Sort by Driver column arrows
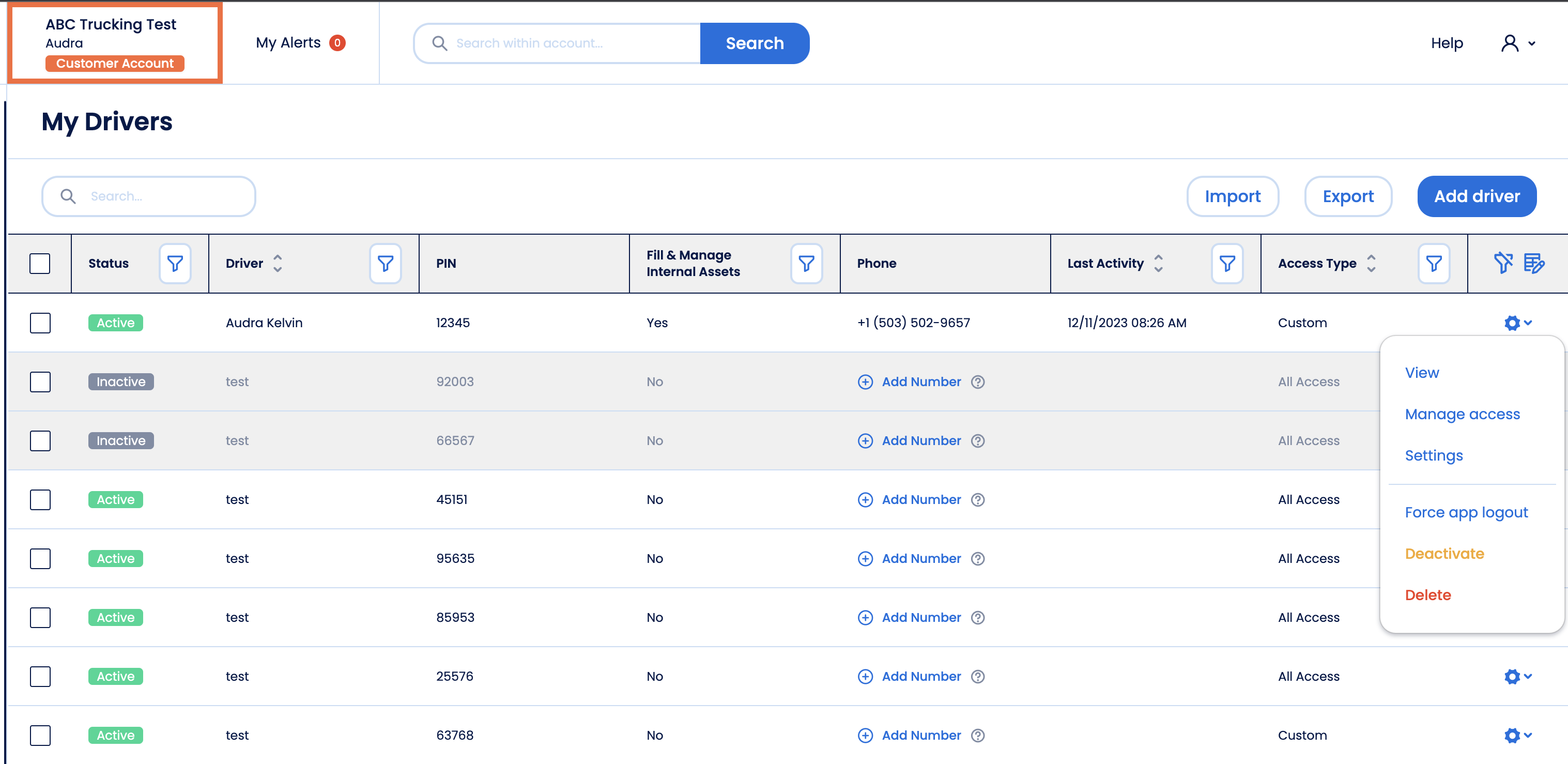Screen dimensions: 1568x764 pyautogui.click(x=278, y=263)
